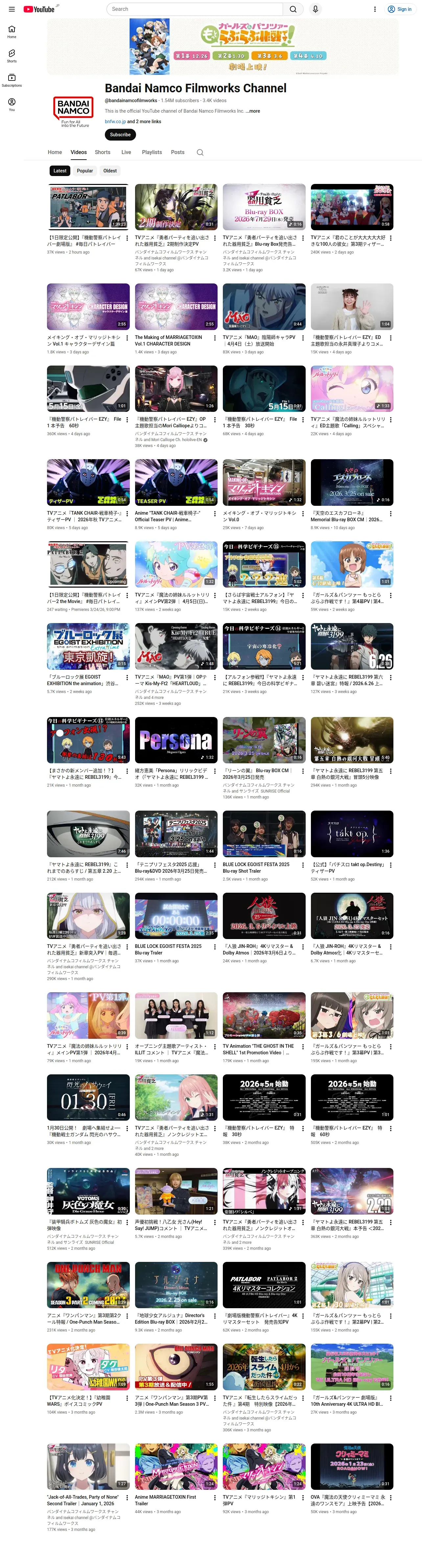Open menu for ブルーロック展 EGOIST EXHIBITION video
The width and height of the screenshot is (422, 1568).
point(127,678)
